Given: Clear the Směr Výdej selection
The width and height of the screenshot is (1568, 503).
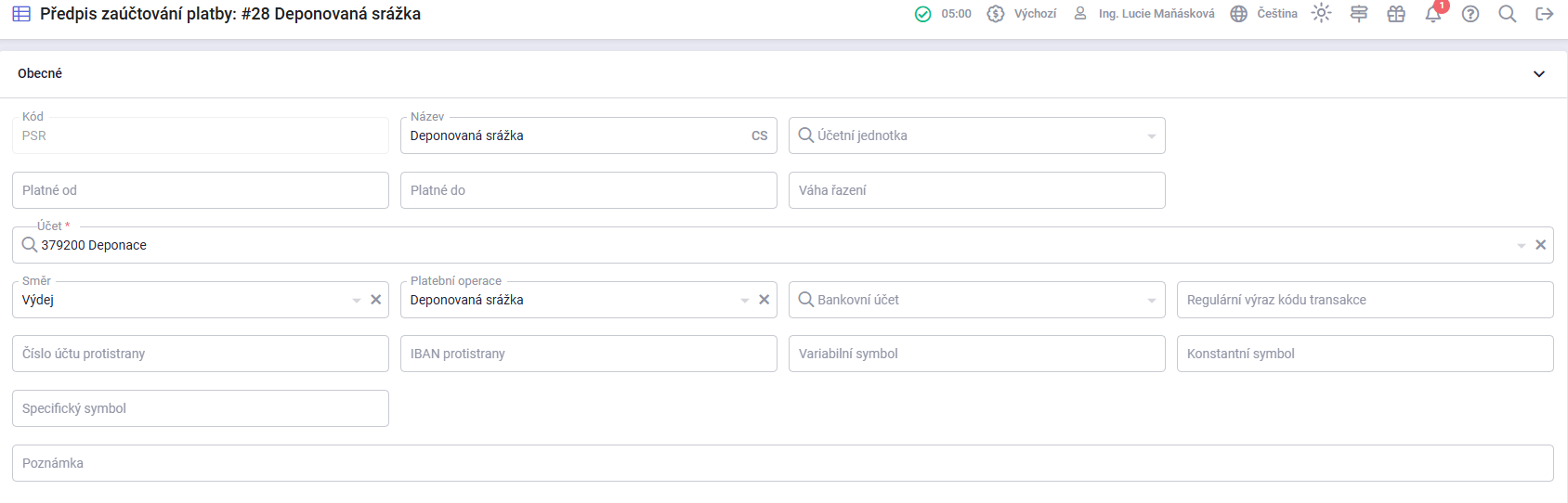Looking at the screenshot, I should point(376,300).
